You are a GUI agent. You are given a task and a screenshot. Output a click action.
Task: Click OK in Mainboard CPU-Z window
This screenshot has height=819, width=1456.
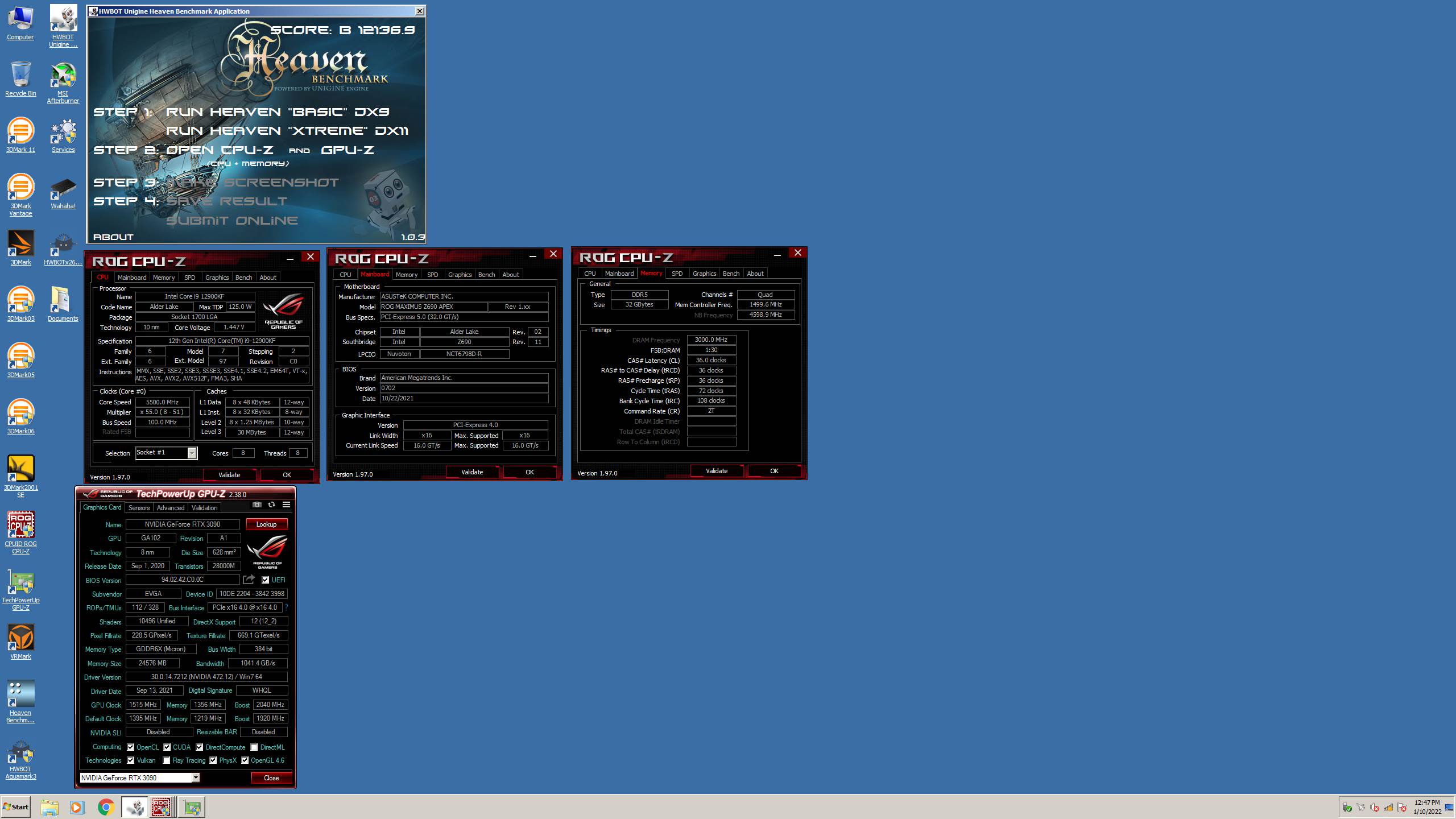coord(530,472)
